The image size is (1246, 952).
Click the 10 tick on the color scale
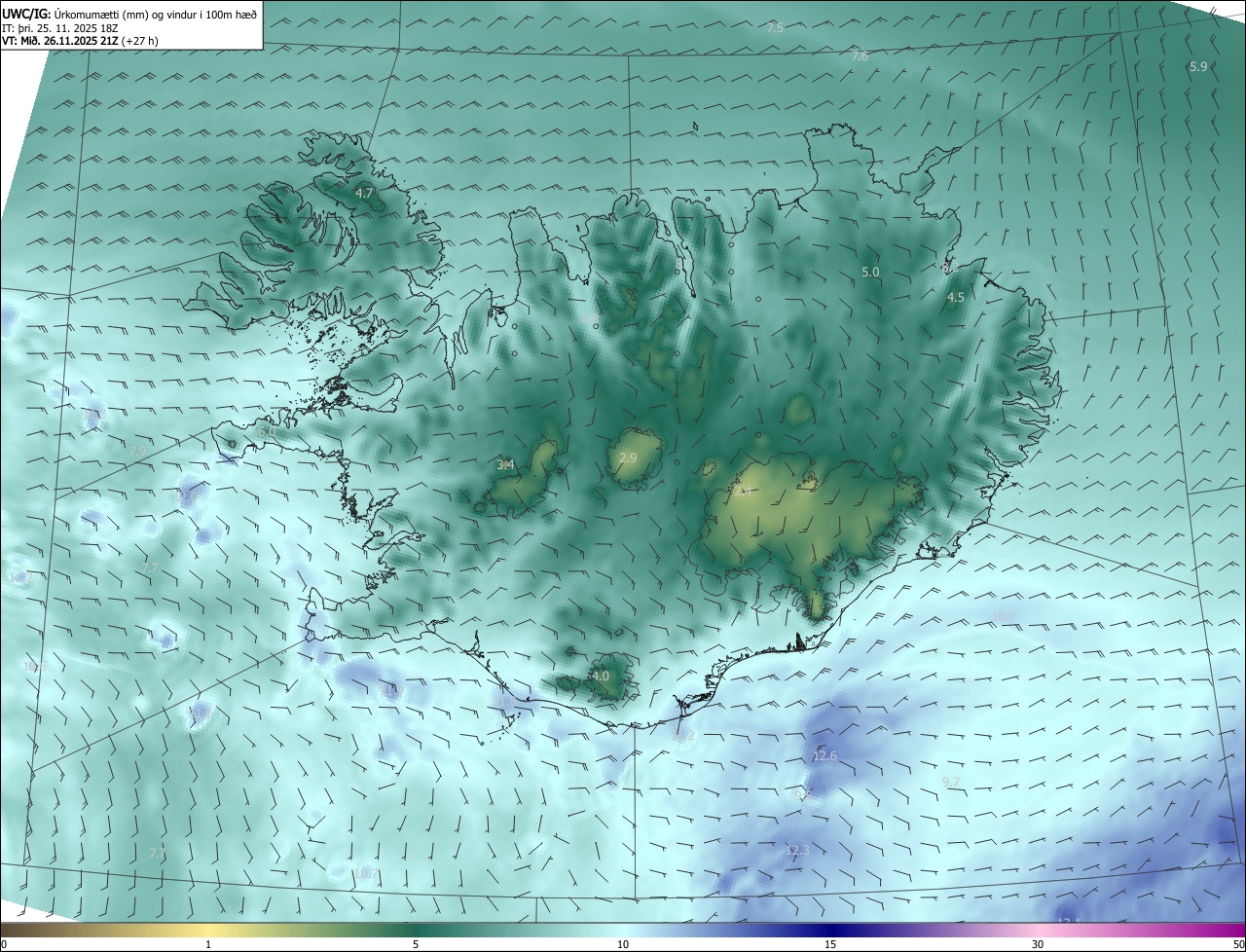(623, 944)
